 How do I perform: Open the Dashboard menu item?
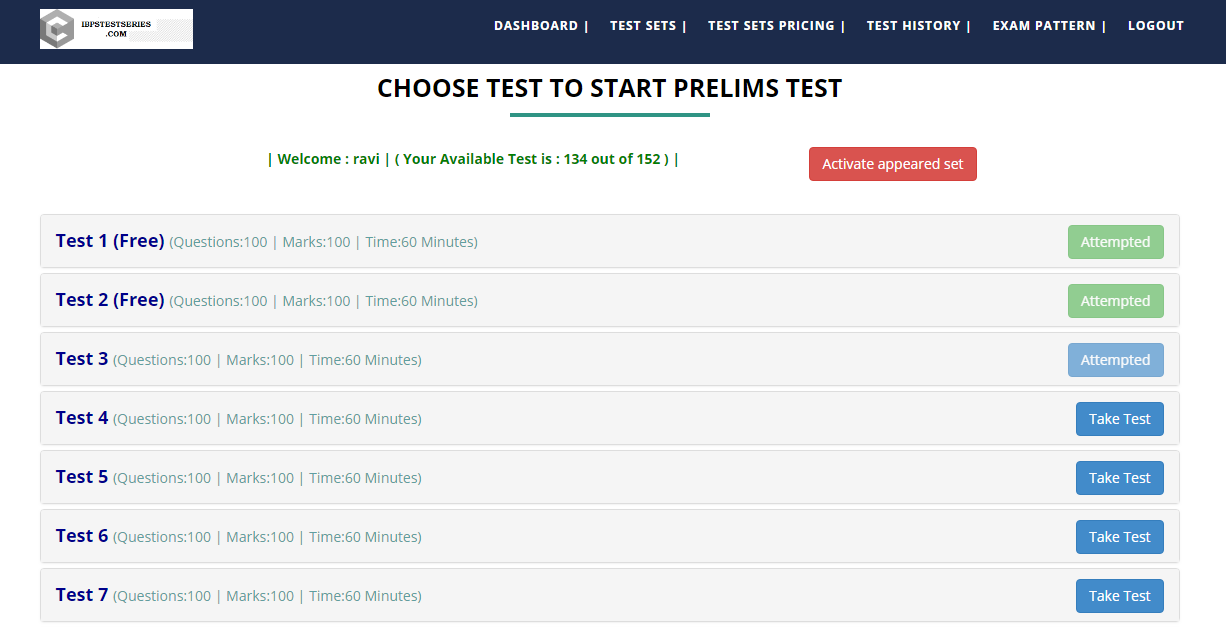(x=536, y=26)
